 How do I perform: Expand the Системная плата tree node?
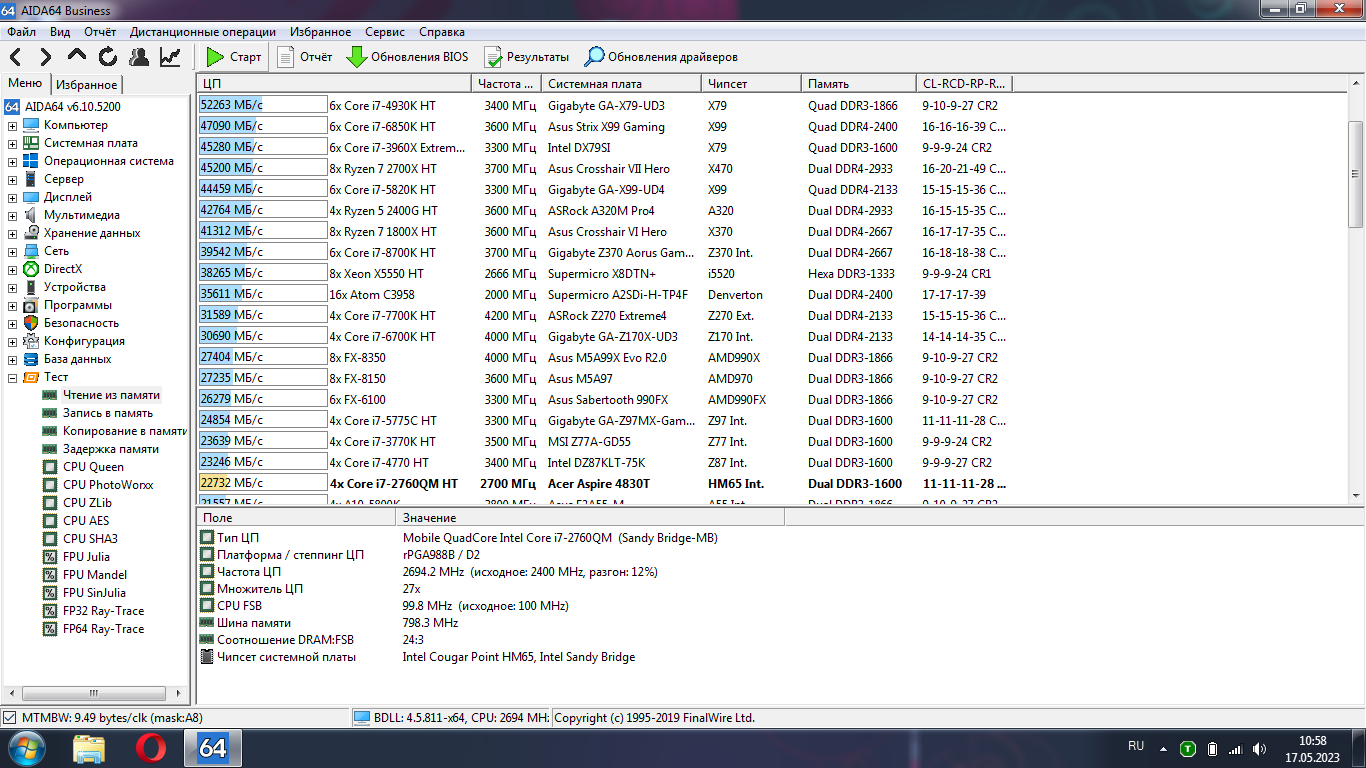(12, 143)
